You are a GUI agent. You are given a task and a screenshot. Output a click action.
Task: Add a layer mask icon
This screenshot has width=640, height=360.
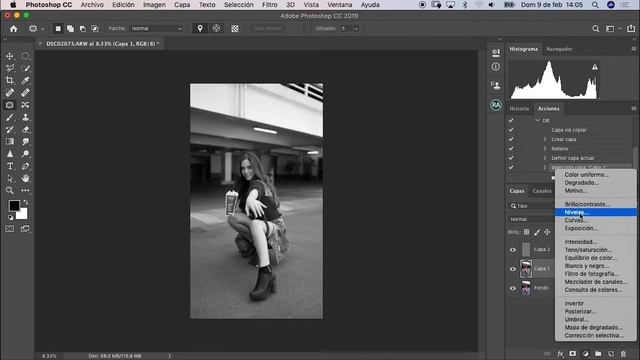pos(573,354)
